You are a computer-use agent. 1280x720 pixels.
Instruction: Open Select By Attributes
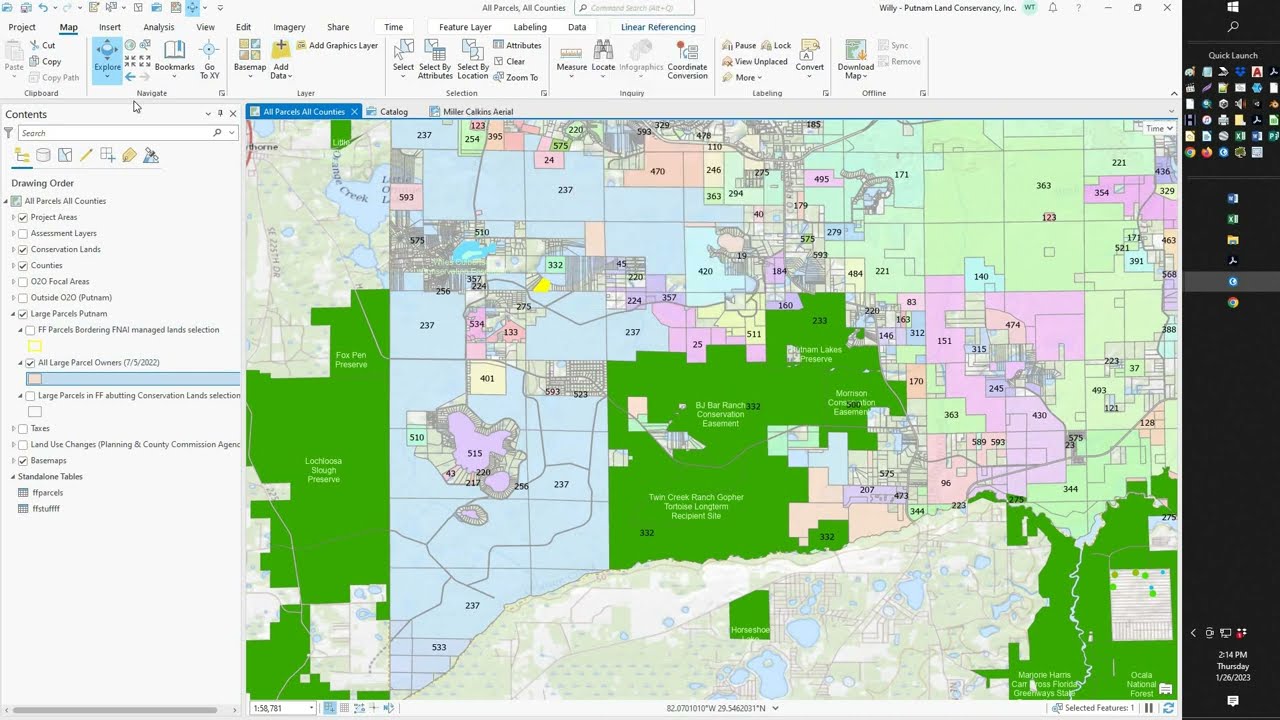click(435, 60)
